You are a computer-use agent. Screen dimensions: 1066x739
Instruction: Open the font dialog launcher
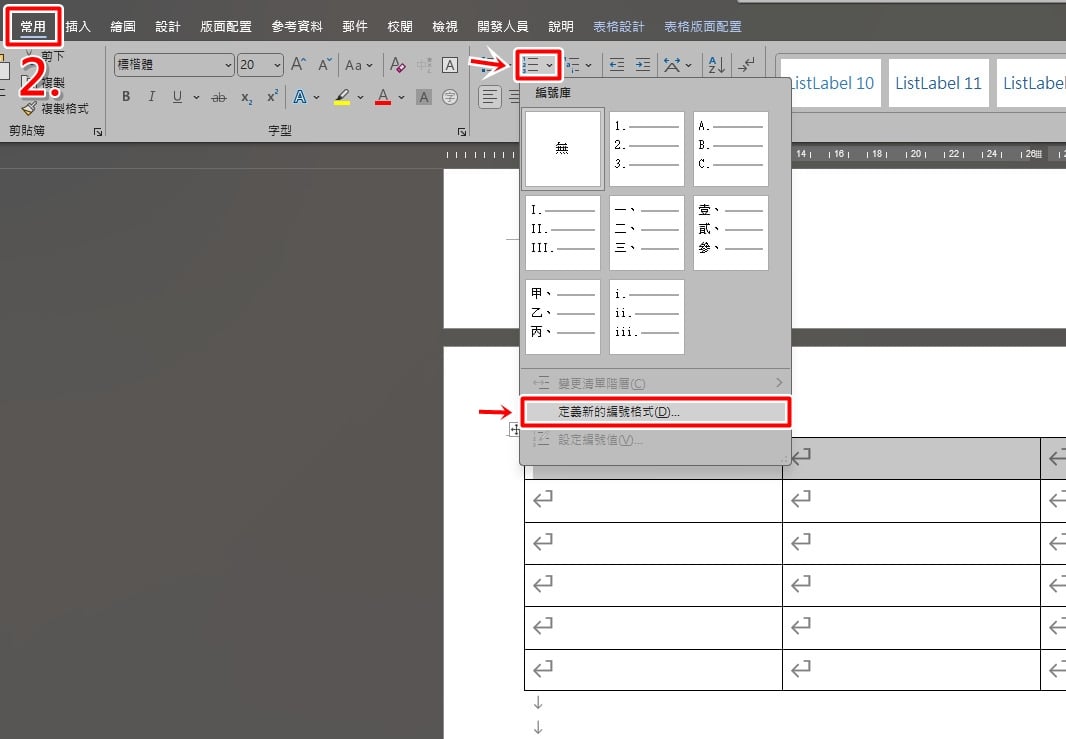pos(462,131)
